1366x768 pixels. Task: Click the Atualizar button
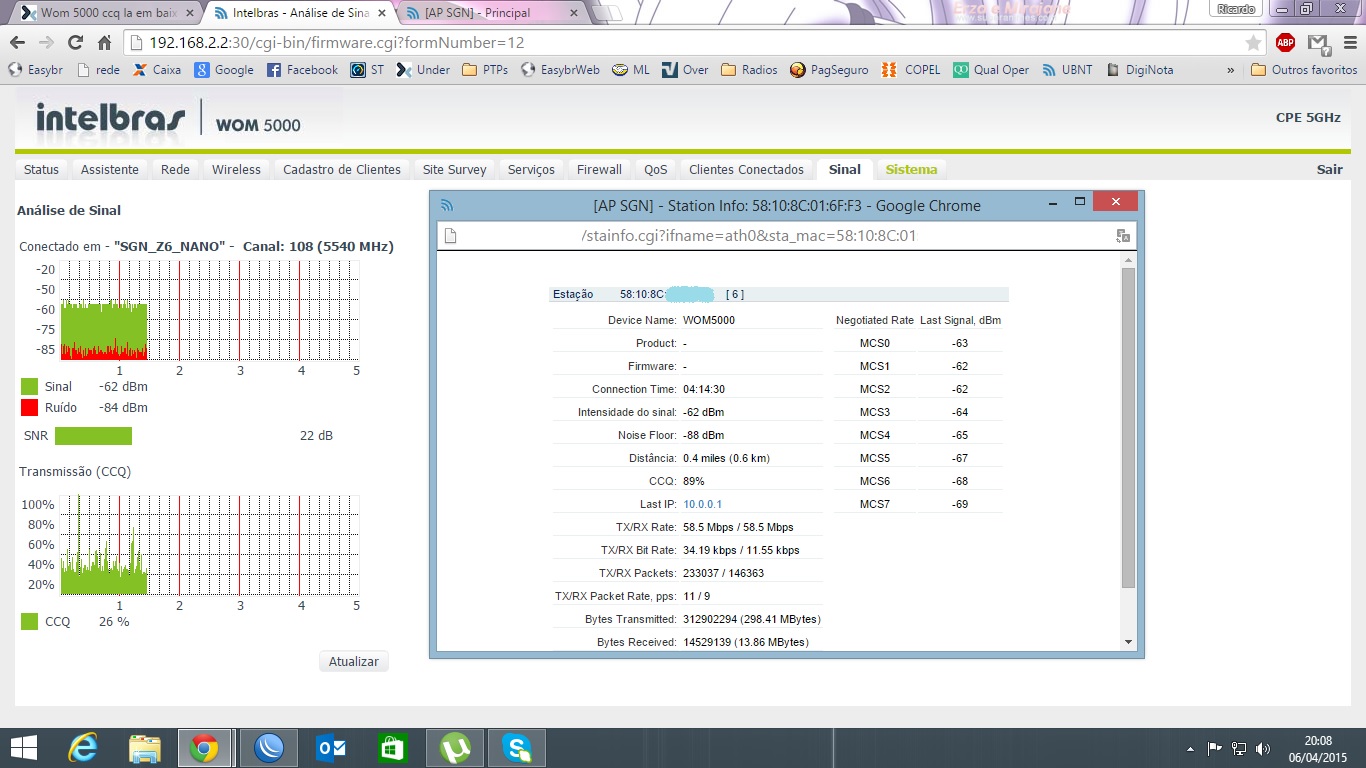click(354, 662)
